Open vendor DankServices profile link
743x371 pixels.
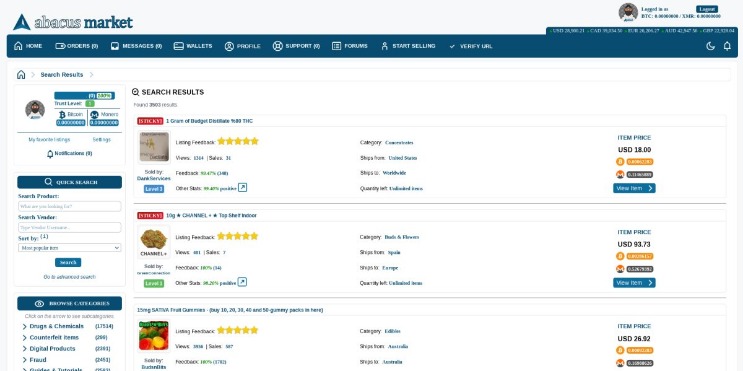(x=154, y=179)
